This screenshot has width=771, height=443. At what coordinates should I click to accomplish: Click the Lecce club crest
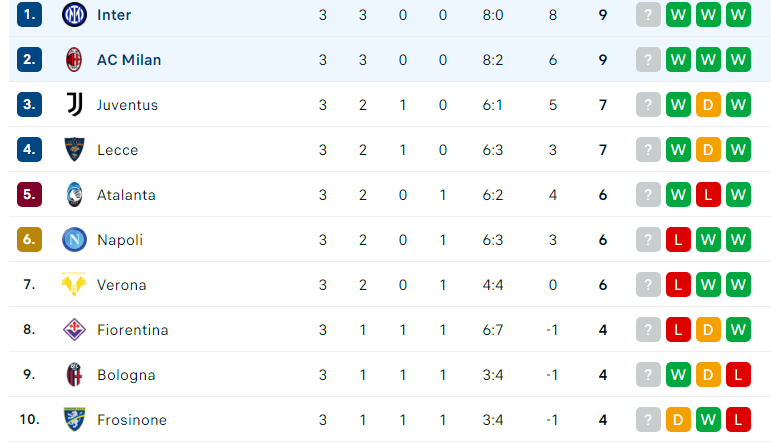[74, 149]
